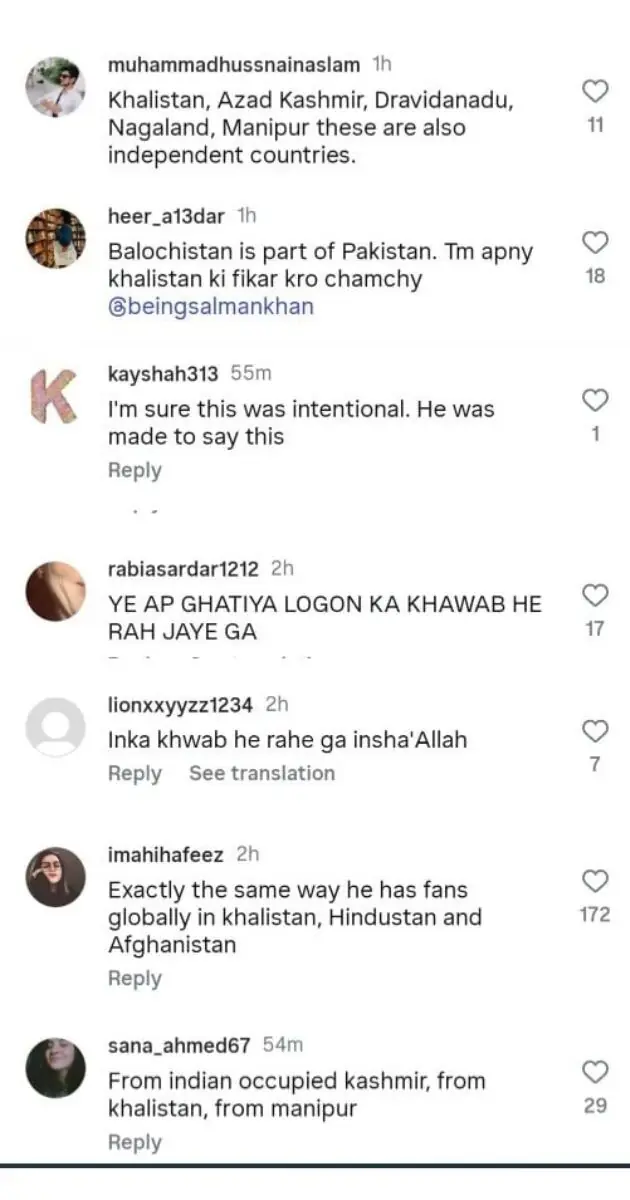The image size is (630, 1200).
Task: Like lionxxyyzz1234's comment
Action: click(595, 731)
